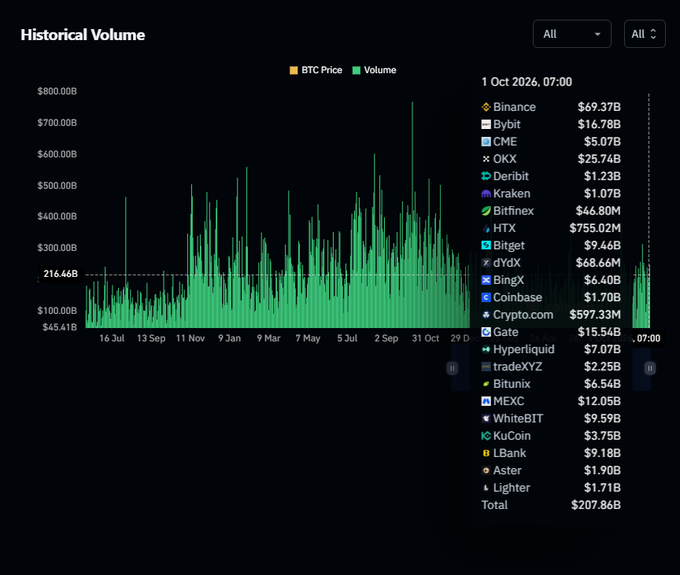Click the Total value $207.86B
680x575 pixels.
click(x=596, y=505)
